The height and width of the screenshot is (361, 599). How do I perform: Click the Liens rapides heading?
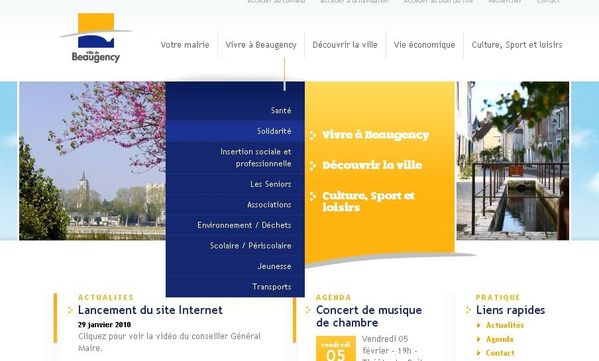pyautogui.click(x=510, y=310)
